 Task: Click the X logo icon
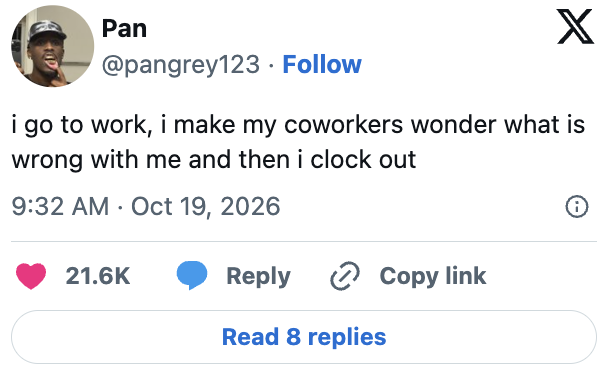click(575, 27)
